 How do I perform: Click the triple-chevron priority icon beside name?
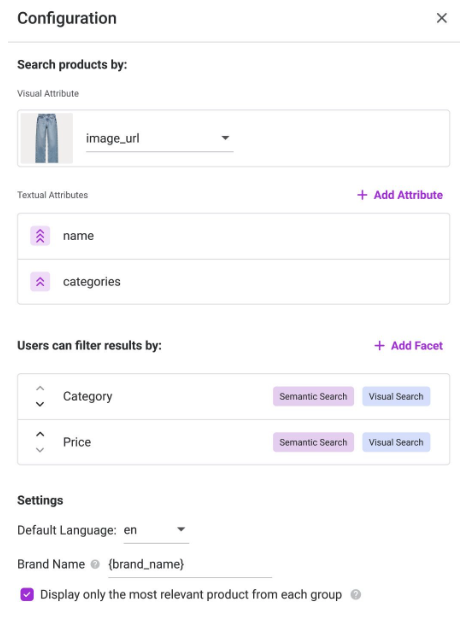(40, 236)
